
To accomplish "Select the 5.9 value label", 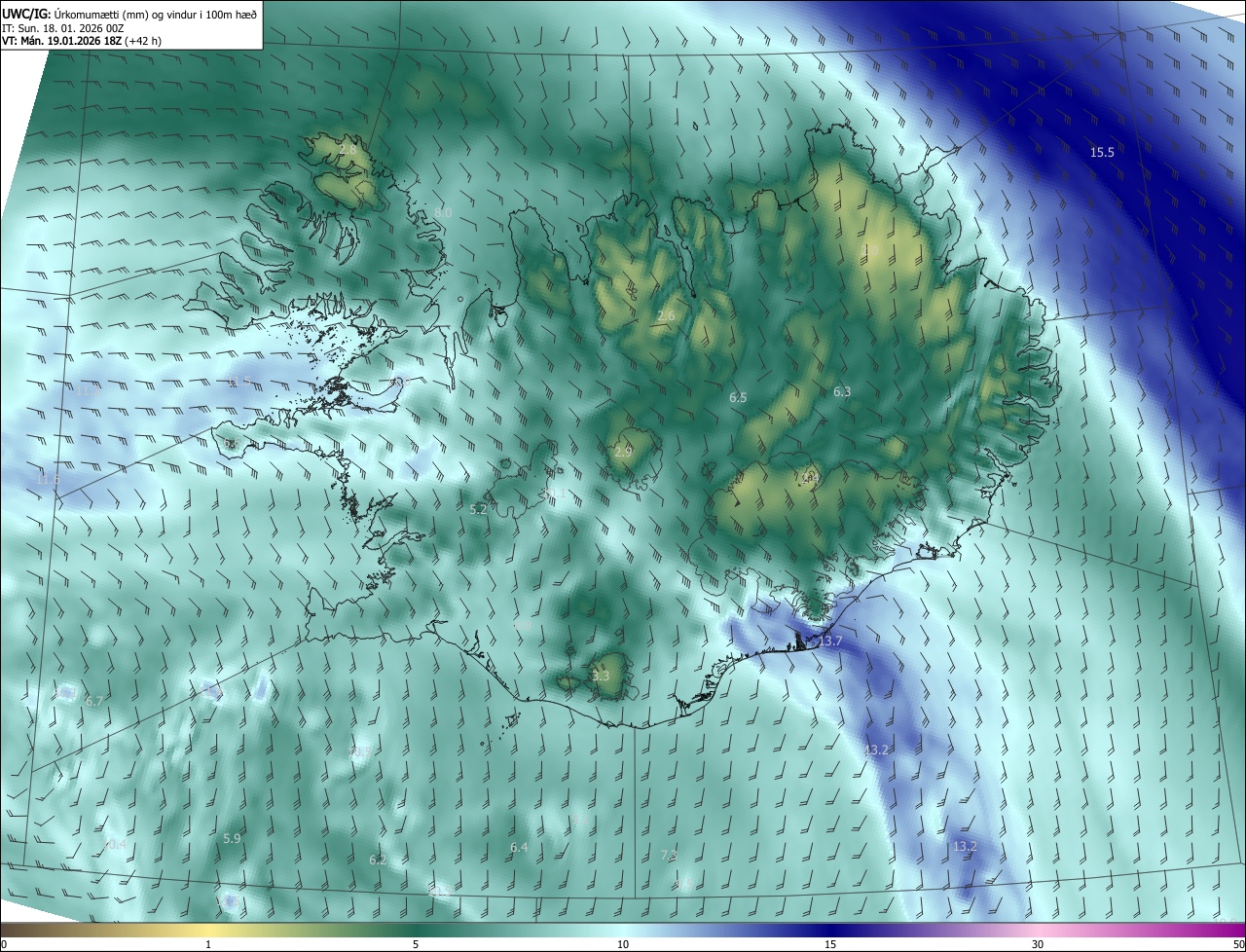I will 232,838.
